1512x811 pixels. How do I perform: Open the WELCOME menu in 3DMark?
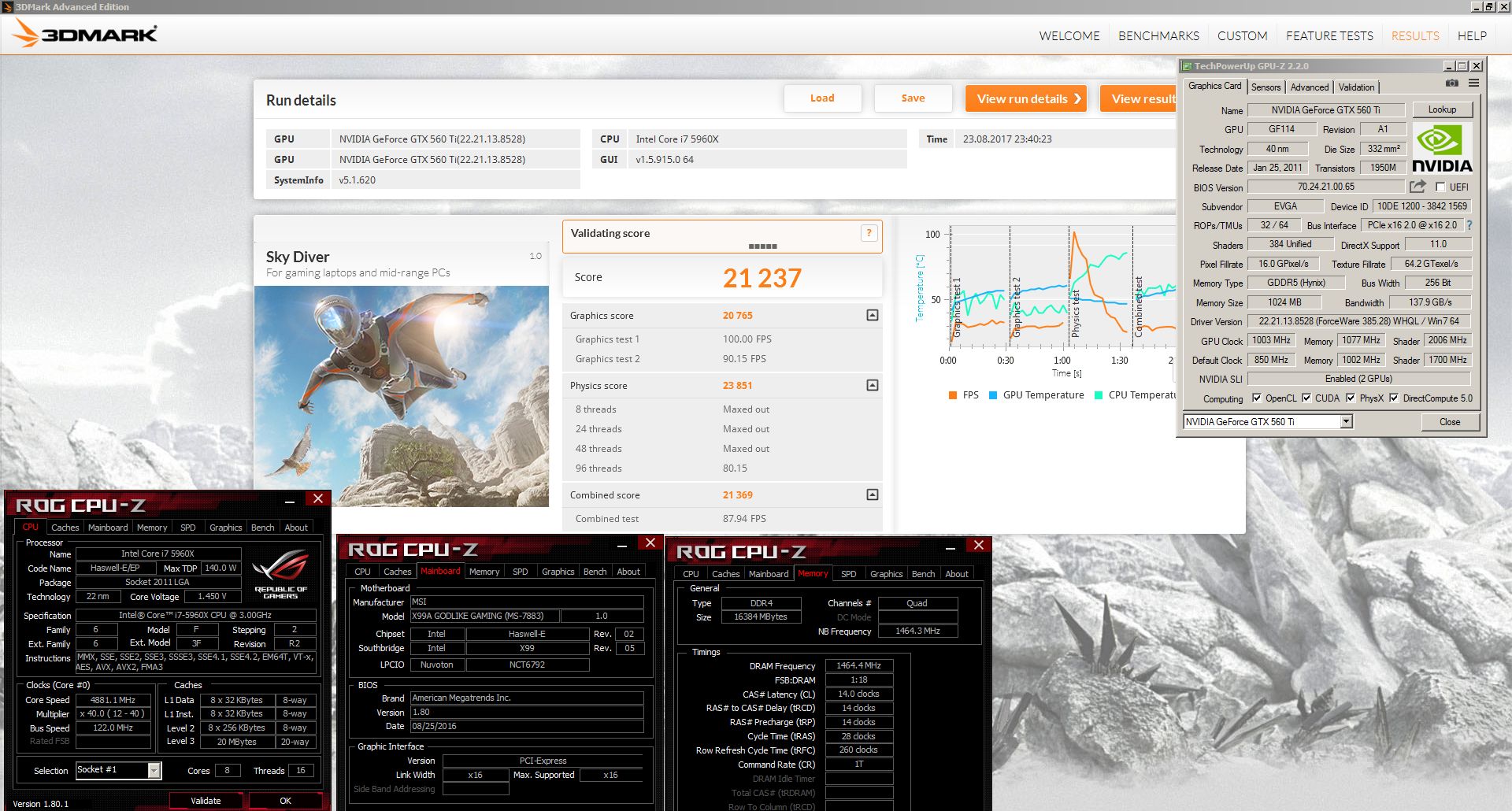tap(1069, 36)
